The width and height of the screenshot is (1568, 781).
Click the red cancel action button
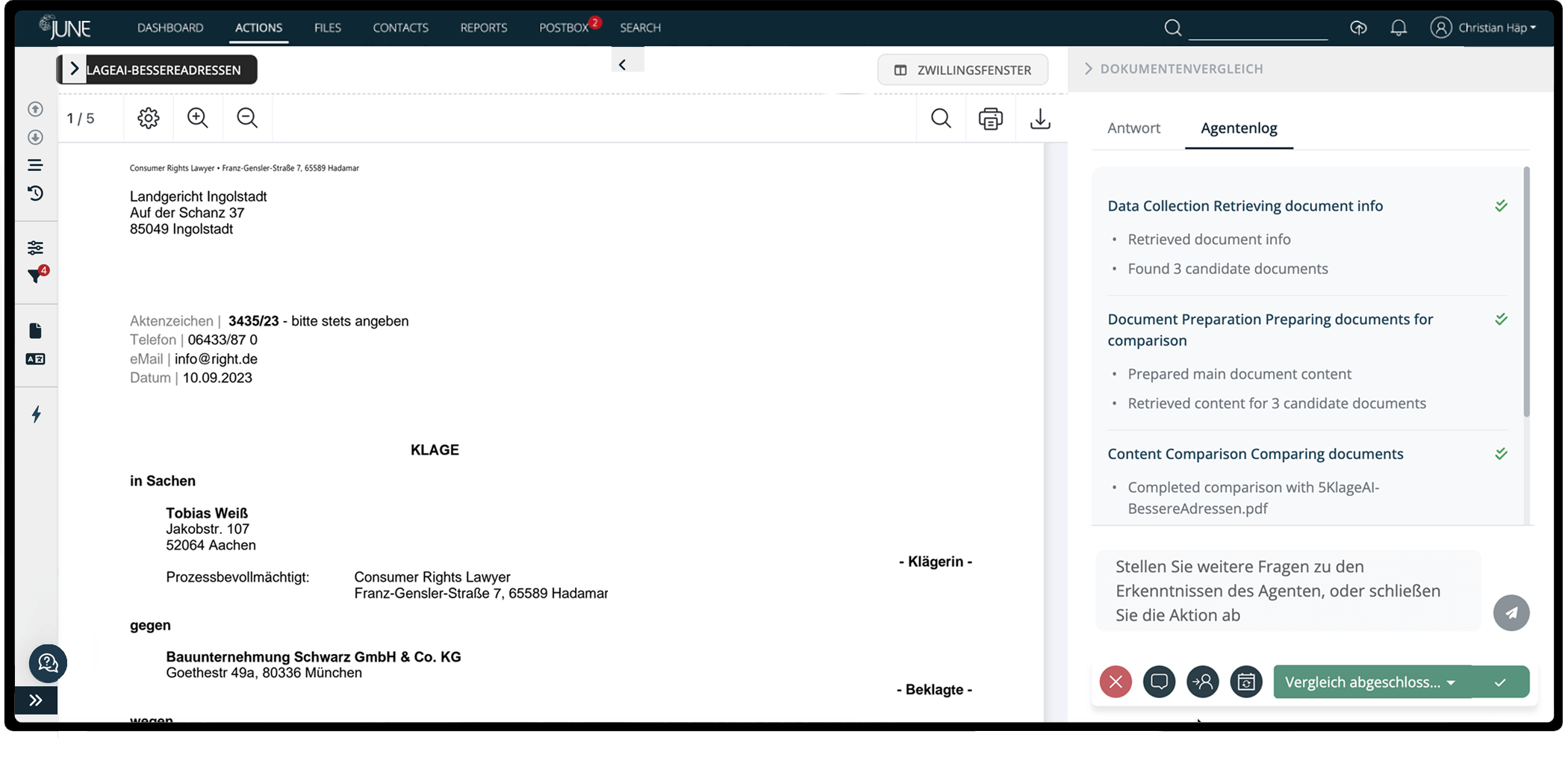click(x=1116, y=682)
